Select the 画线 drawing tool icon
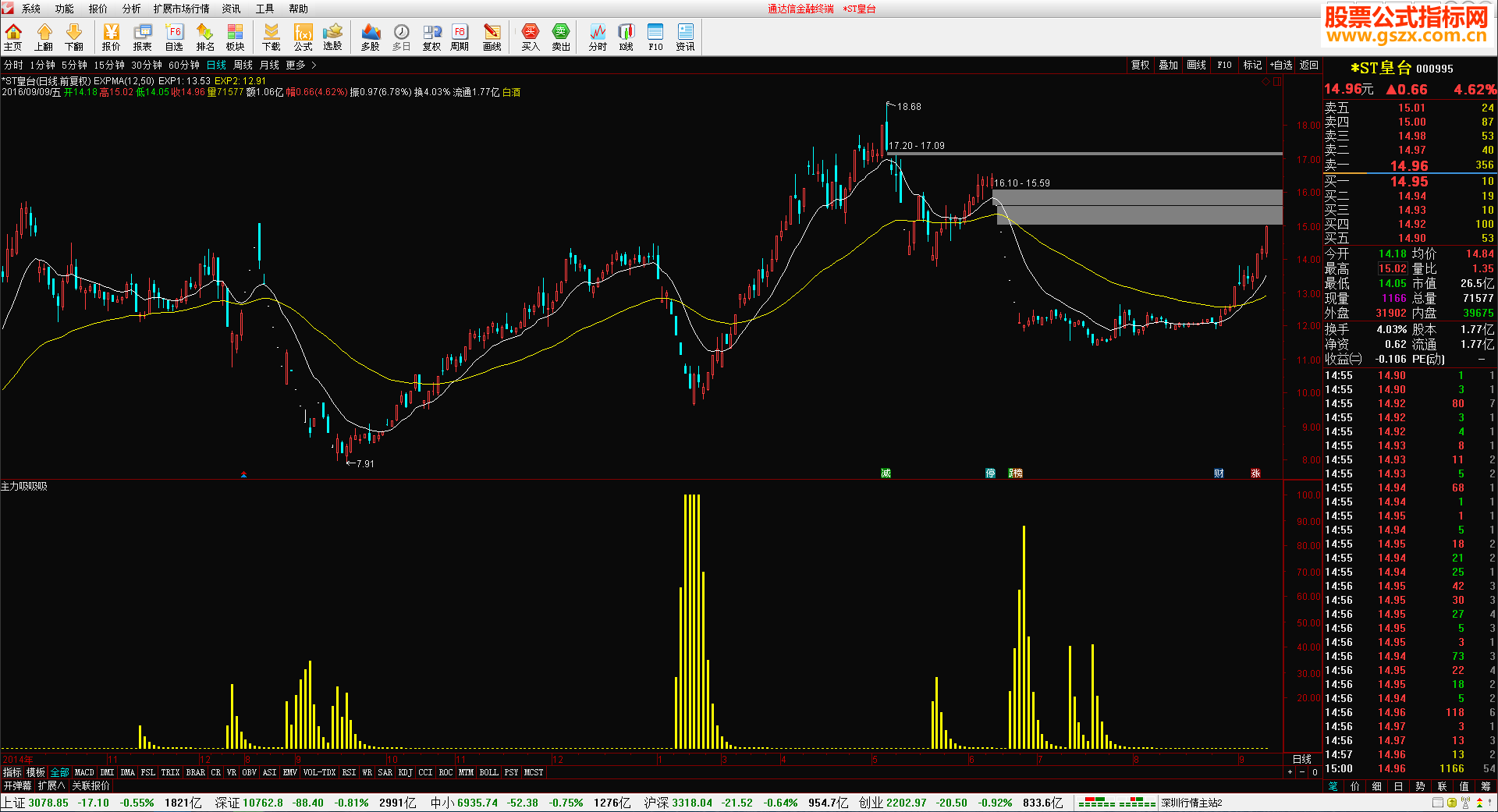The image size is (1498, 812). point(492,37)
